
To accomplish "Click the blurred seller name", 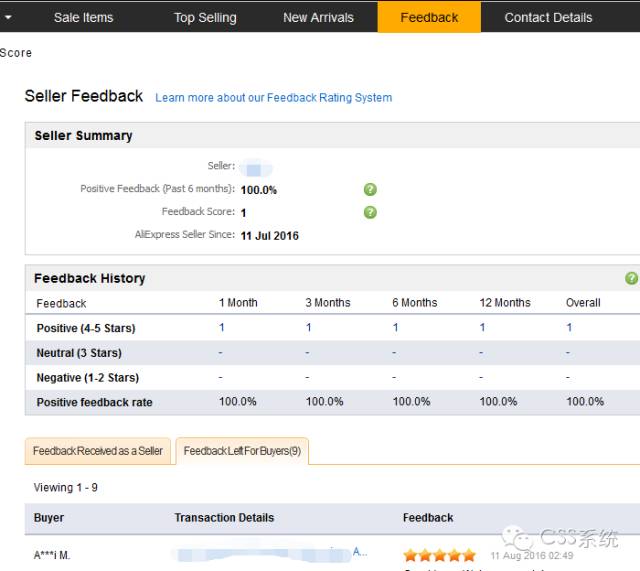I will [256, 168].
